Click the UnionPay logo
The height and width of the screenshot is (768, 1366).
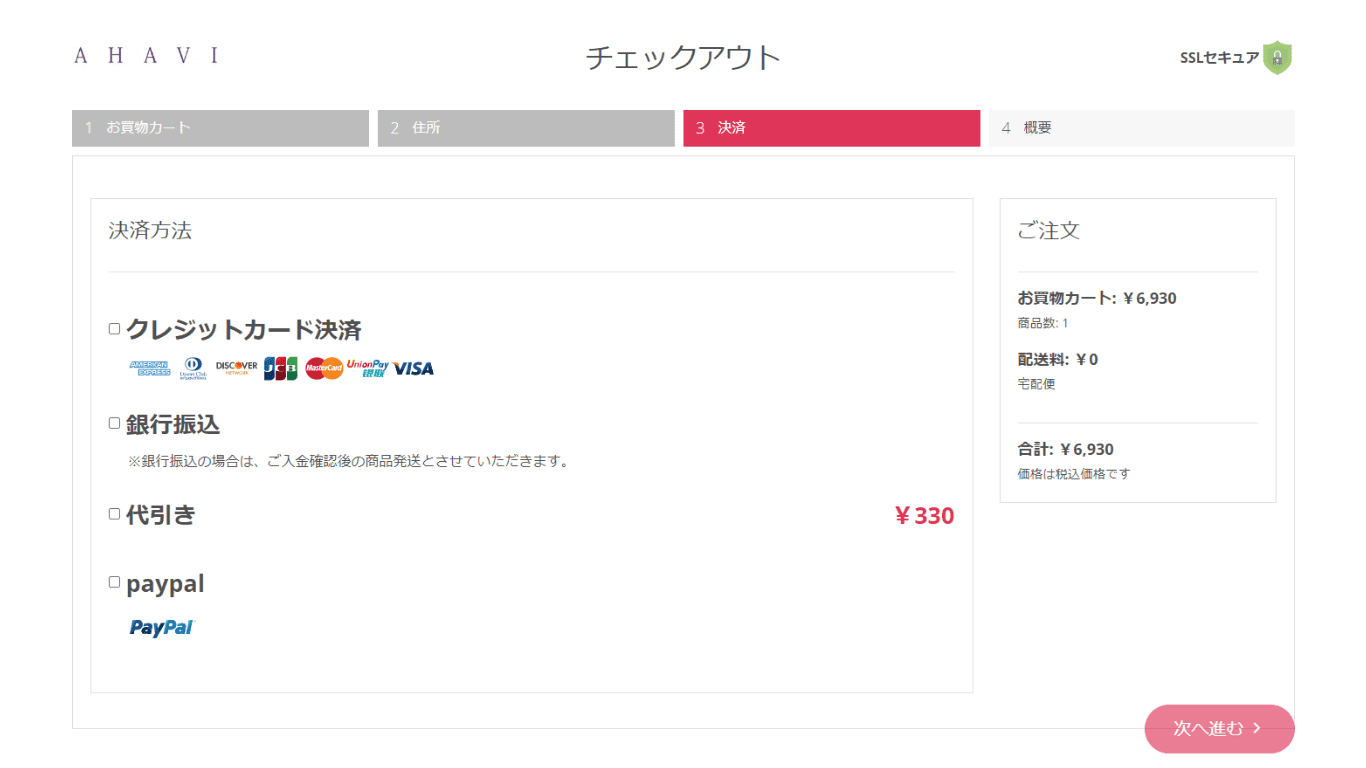(x=367, y=368)
